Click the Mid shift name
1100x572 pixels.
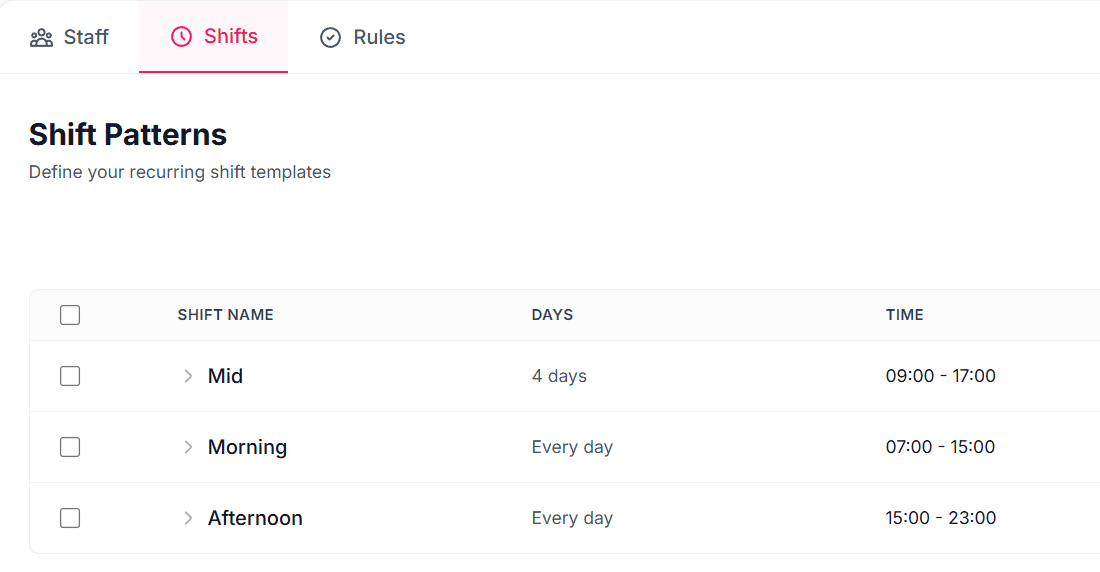coord(225,376)
